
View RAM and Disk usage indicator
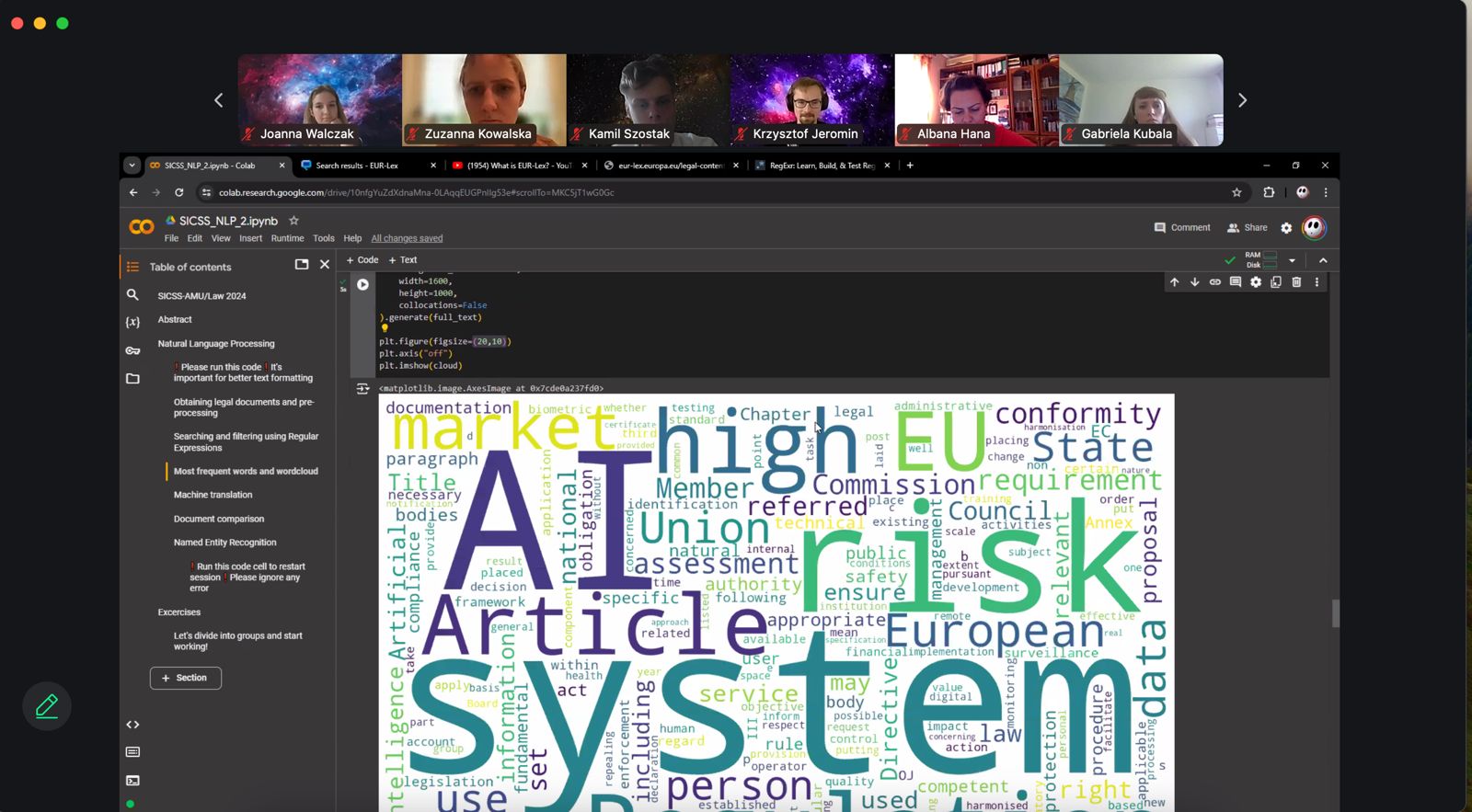tap(1261, 260)
